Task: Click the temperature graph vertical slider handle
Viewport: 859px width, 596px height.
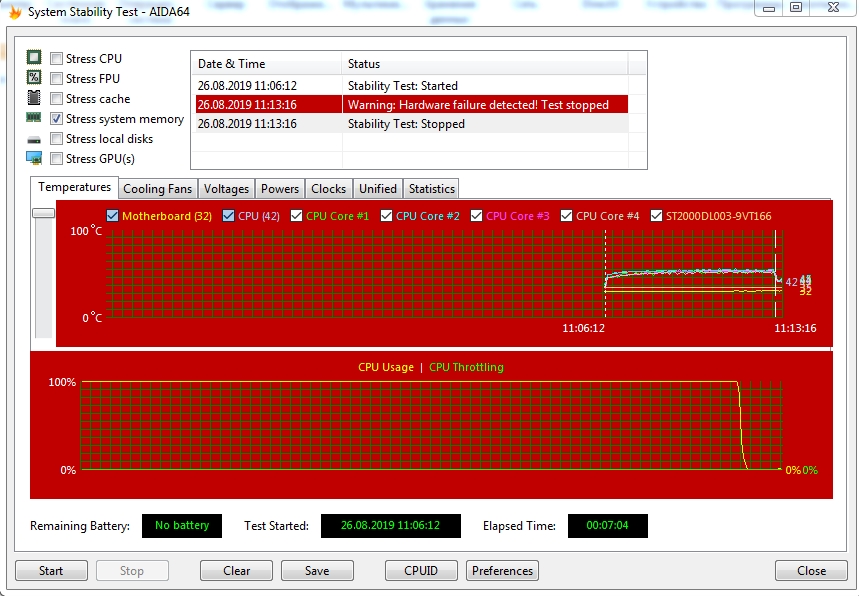Action: click(43, 213)
